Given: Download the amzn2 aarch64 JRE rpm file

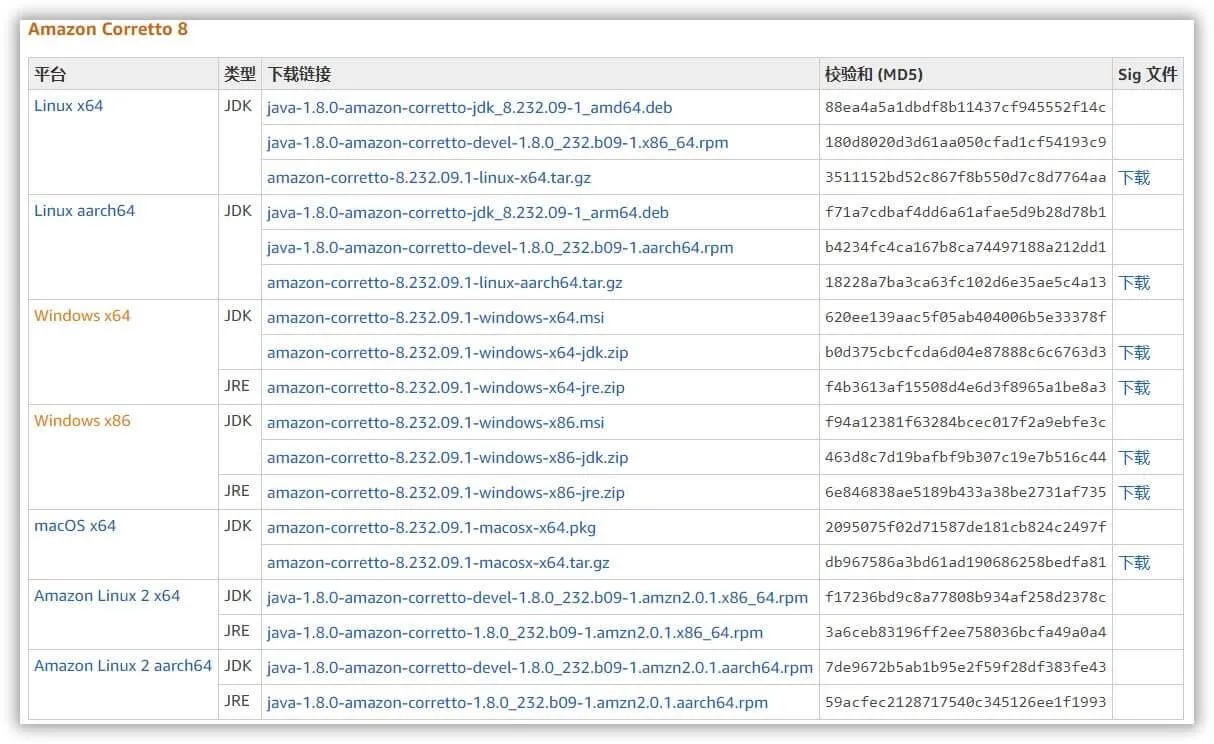Looking at the screenshot, I should point(517,702).
